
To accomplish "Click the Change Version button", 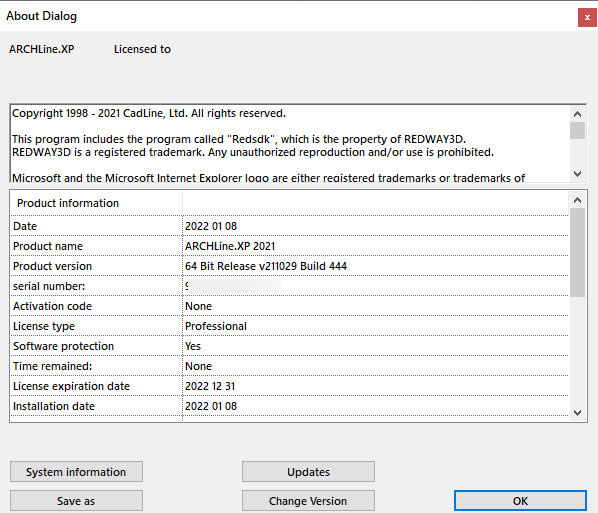I will pos(308,500).
